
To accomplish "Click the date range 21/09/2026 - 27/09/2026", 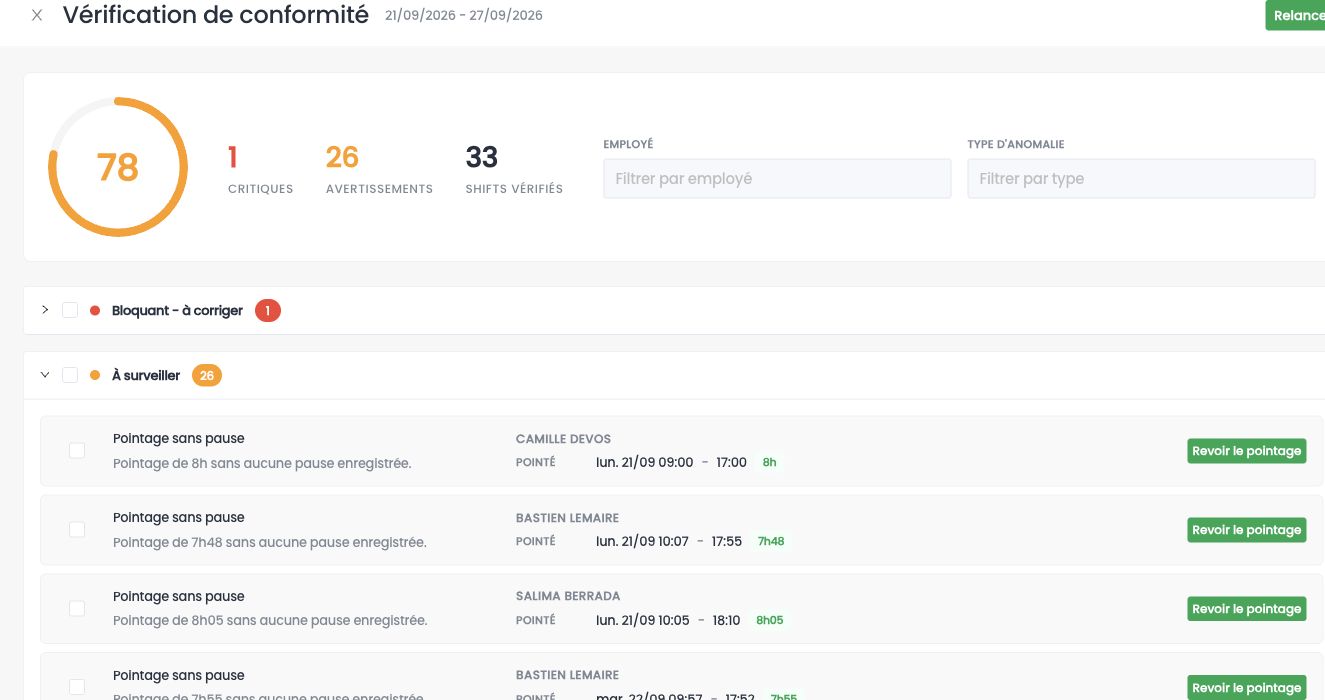I will pyautogui.click(x=464, y=16).
